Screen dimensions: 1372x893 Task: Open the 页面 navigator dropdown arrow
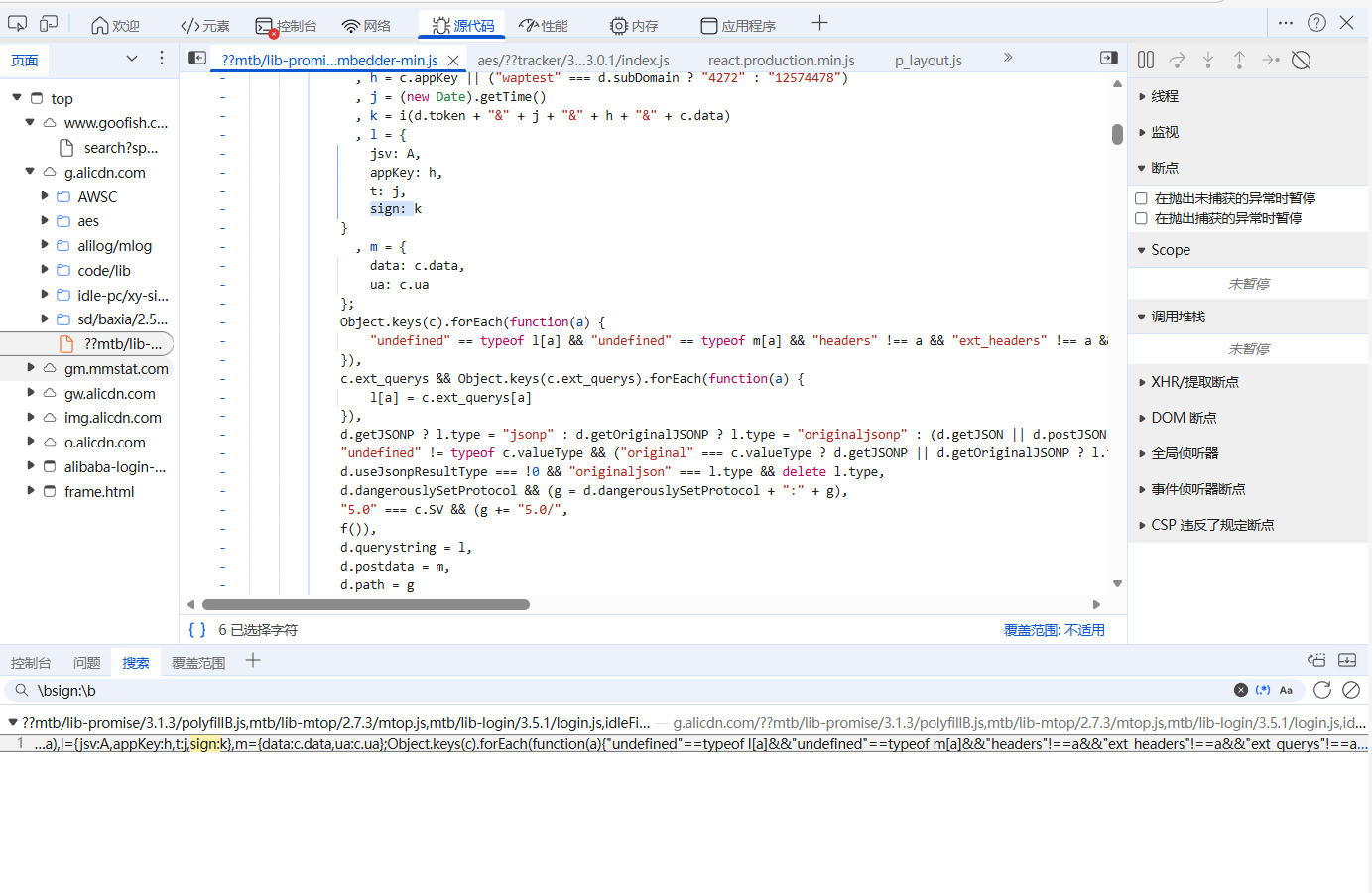click(x=132, y=60)
